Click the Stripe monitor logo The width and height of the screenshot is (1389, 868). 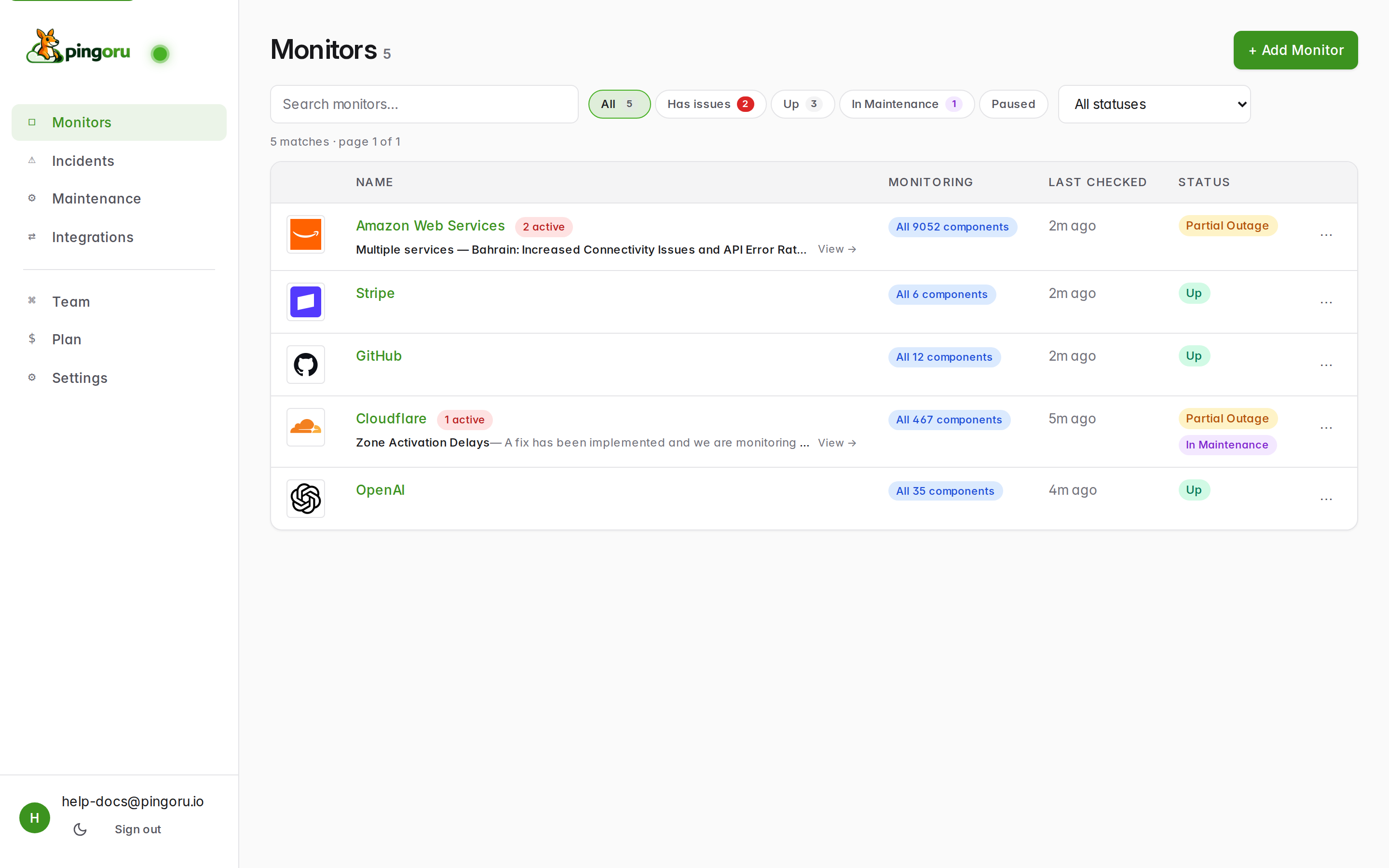[305, 301]
